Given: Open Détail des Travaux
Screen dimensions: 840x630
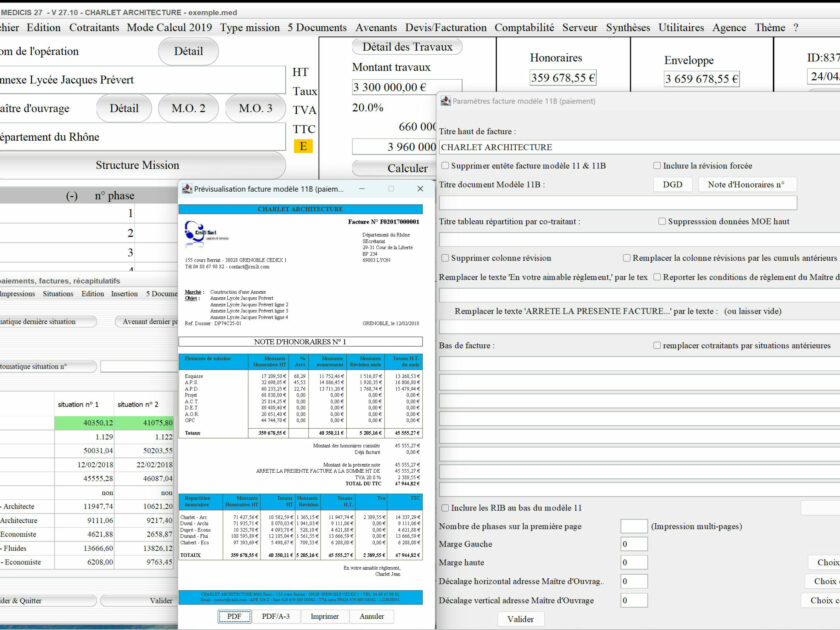Looking at the screenshot, I should [x=407, y=47].
